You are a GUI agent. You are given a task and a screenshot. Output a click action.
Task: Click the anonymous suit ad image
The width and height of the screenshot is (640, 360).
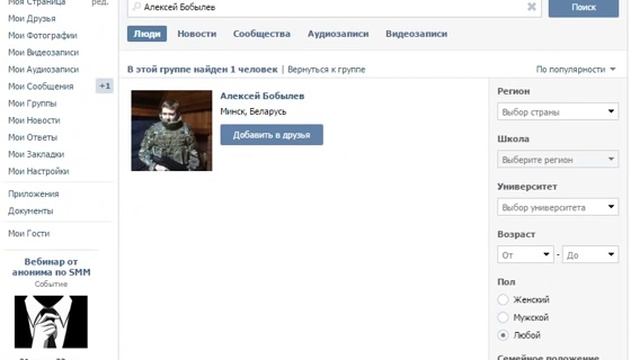point(51,322)
